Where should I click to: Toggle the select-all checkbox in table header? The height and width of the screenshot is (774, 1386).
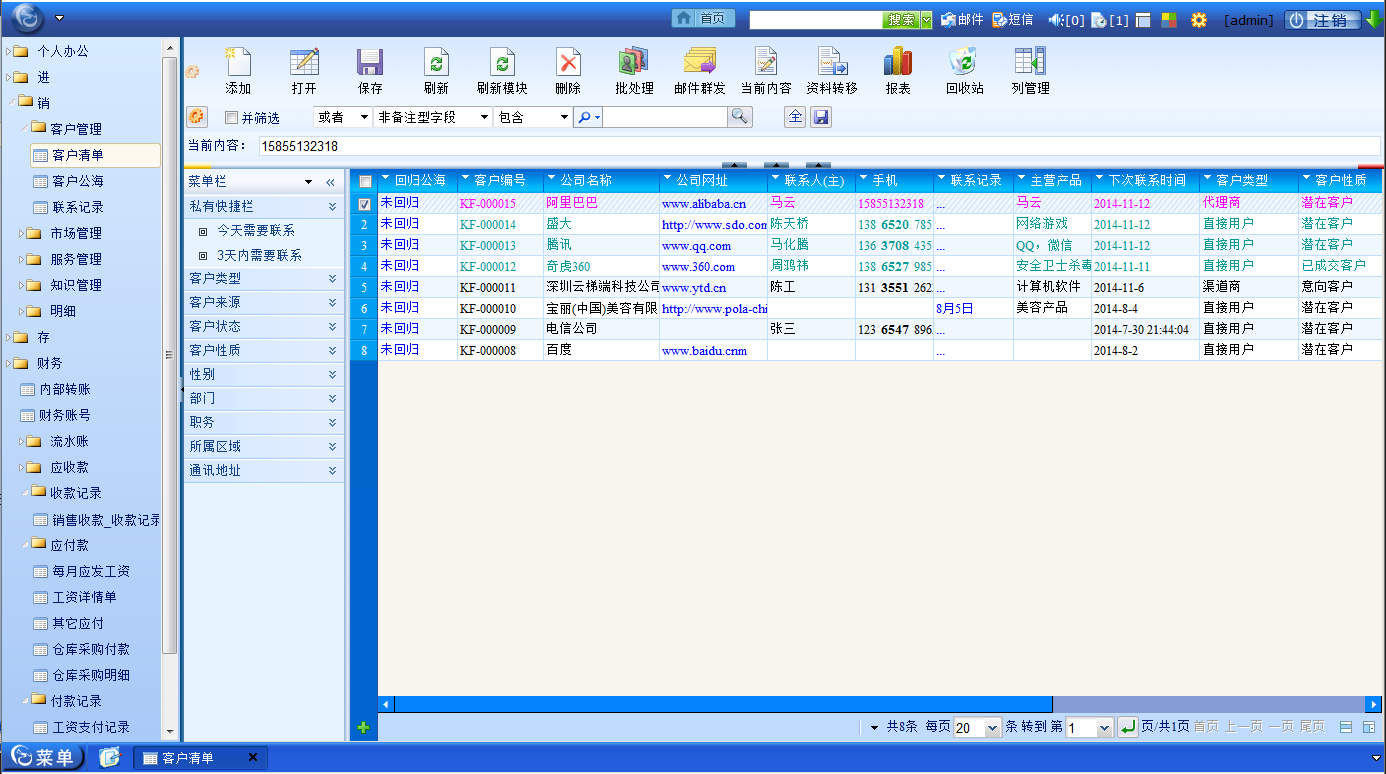pos(365,181)
